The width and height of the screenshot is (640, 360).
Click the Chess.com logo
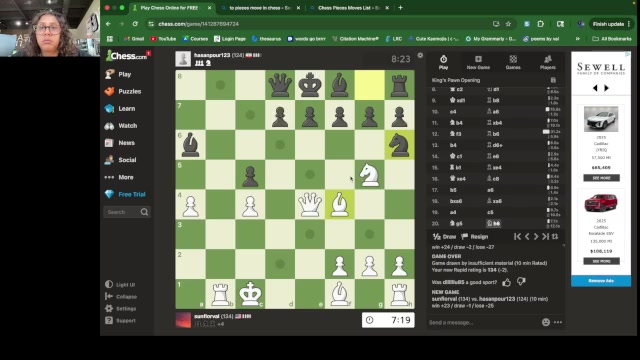[126, 56]
